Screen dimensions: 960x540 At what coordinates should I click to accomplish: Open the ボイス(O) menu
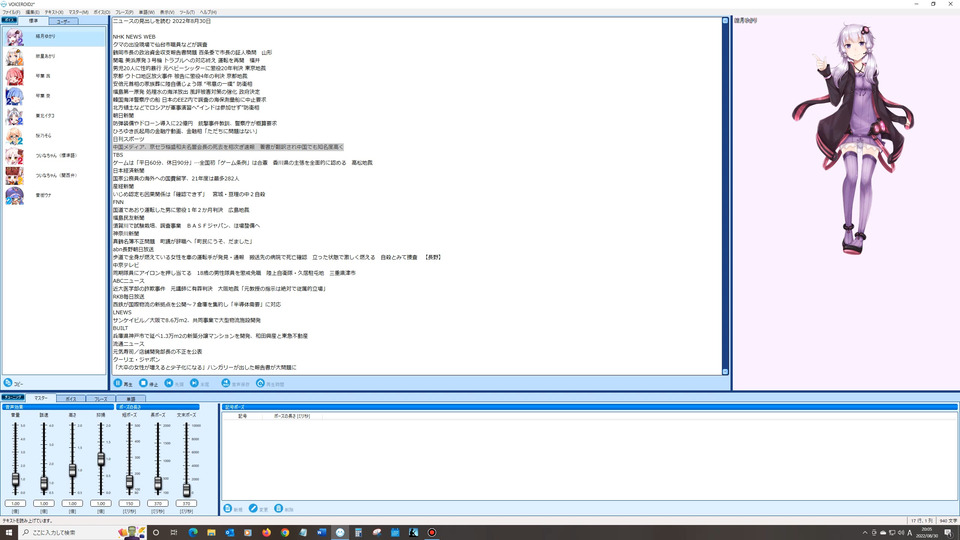coord(102,12)
